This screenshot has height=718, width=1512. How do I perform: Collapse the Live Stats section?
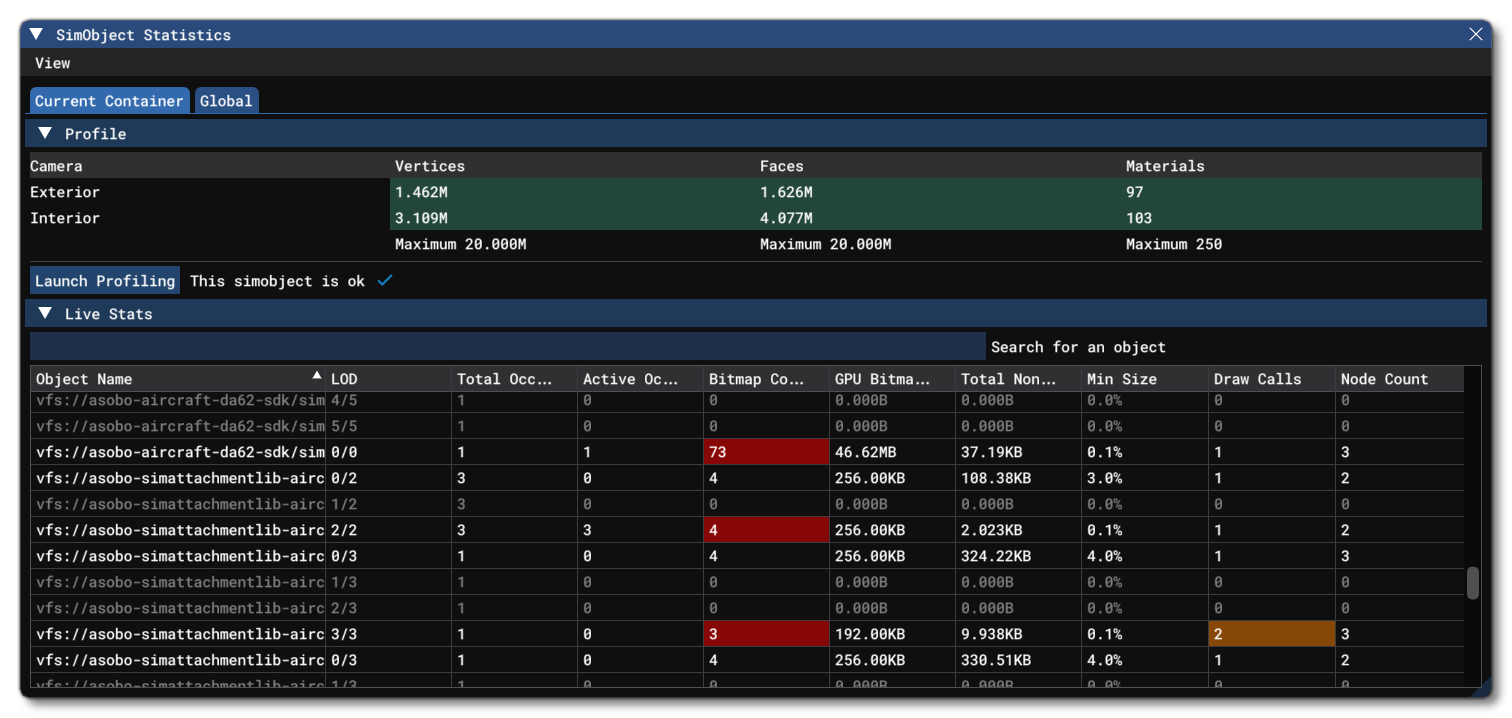44,313
